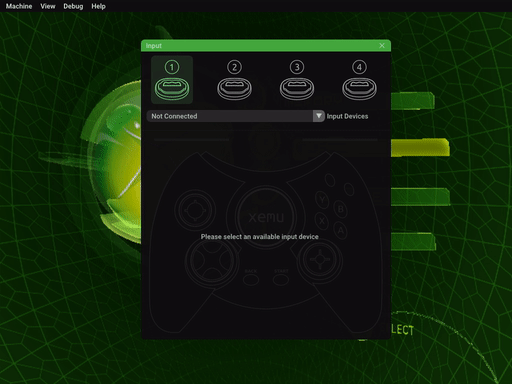Screen dimensions: 512x384
Task: Click the Input window title bar
Action: coord(266,45)
